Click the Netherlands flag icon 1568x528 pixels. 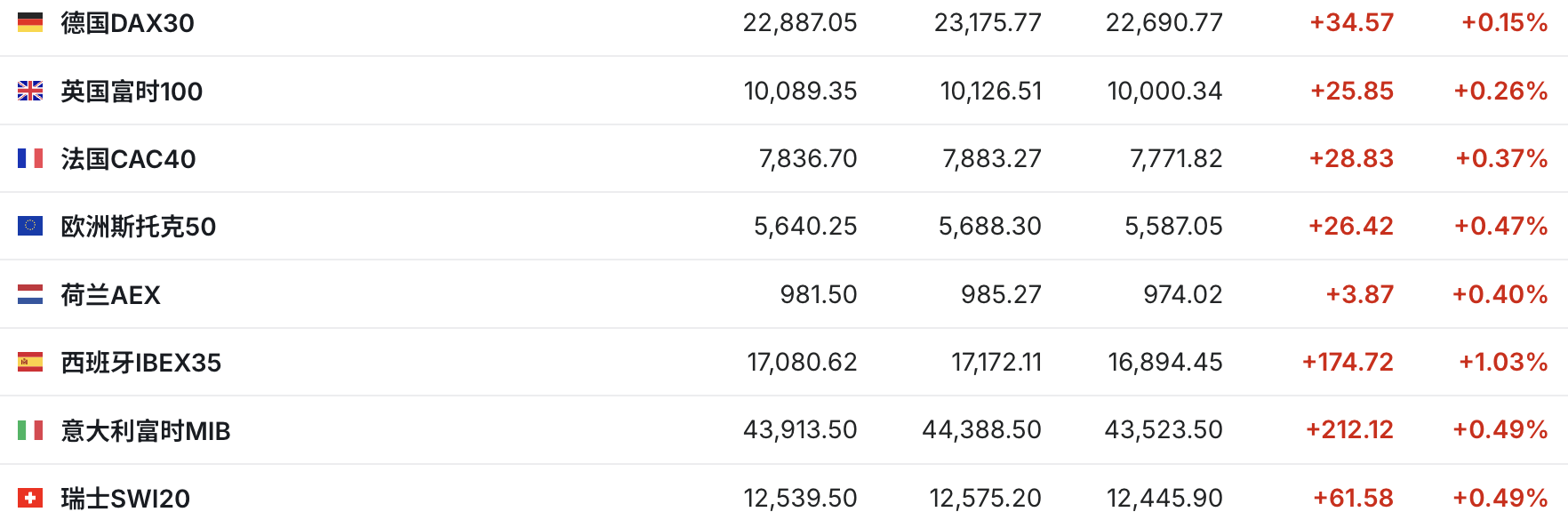click(30, 294)
